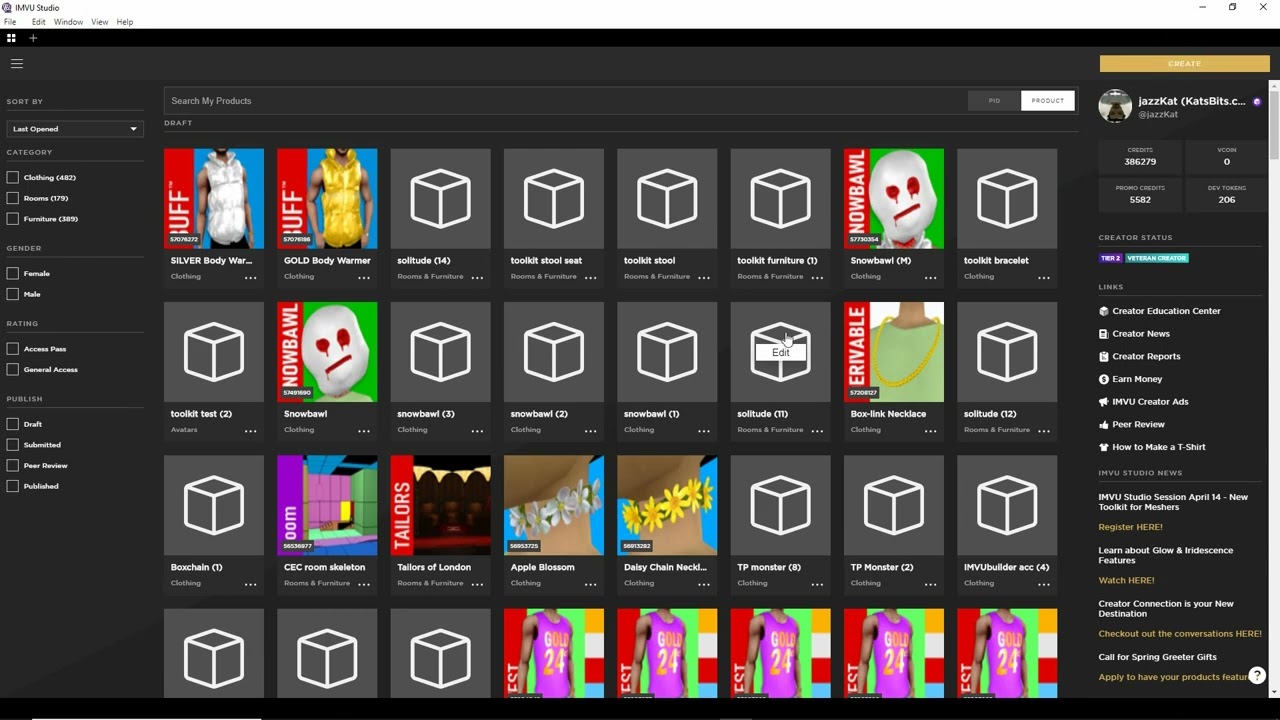Open options menu for toolkit stool seat
Image resolution: width=1280 pixels, height=720 pixels.
[x=590, y=277]
